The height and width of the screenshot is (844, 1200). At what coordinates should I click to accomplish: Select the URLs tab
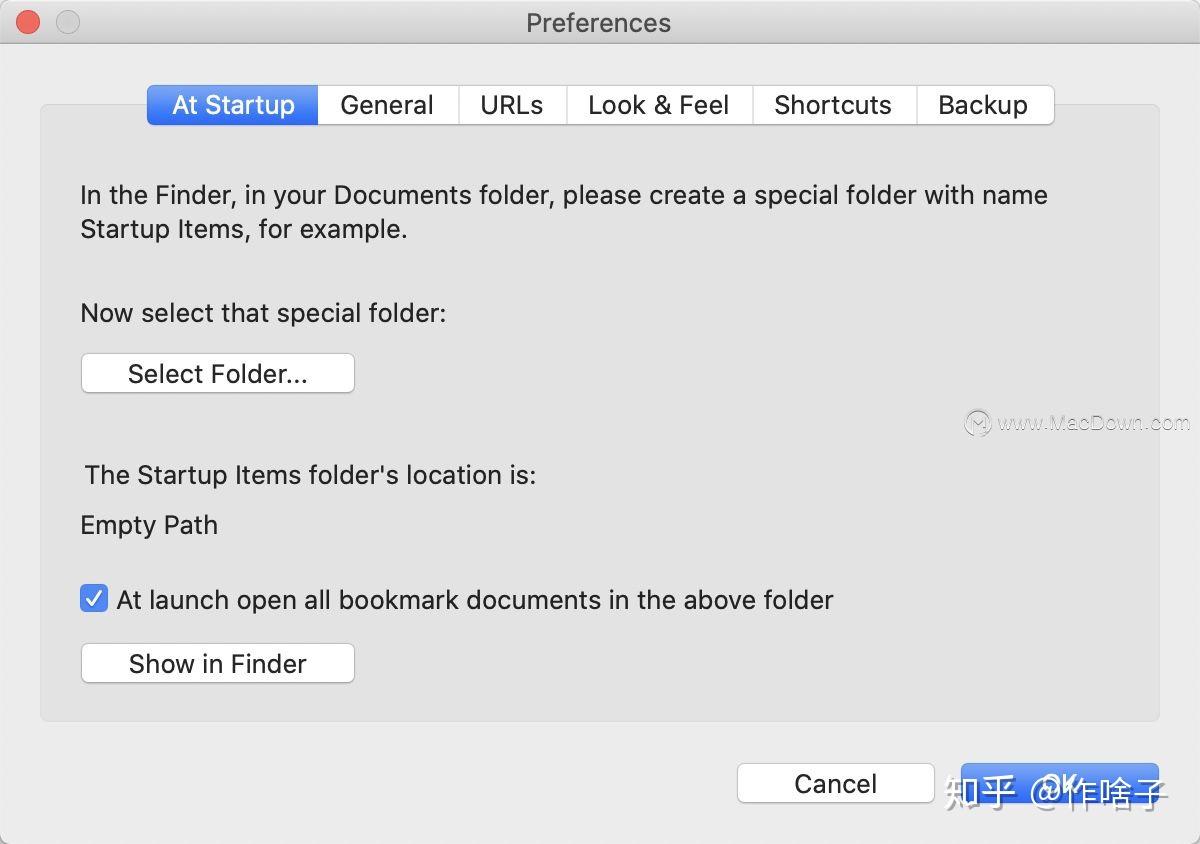pyautogui.click(x=512, y=105)
